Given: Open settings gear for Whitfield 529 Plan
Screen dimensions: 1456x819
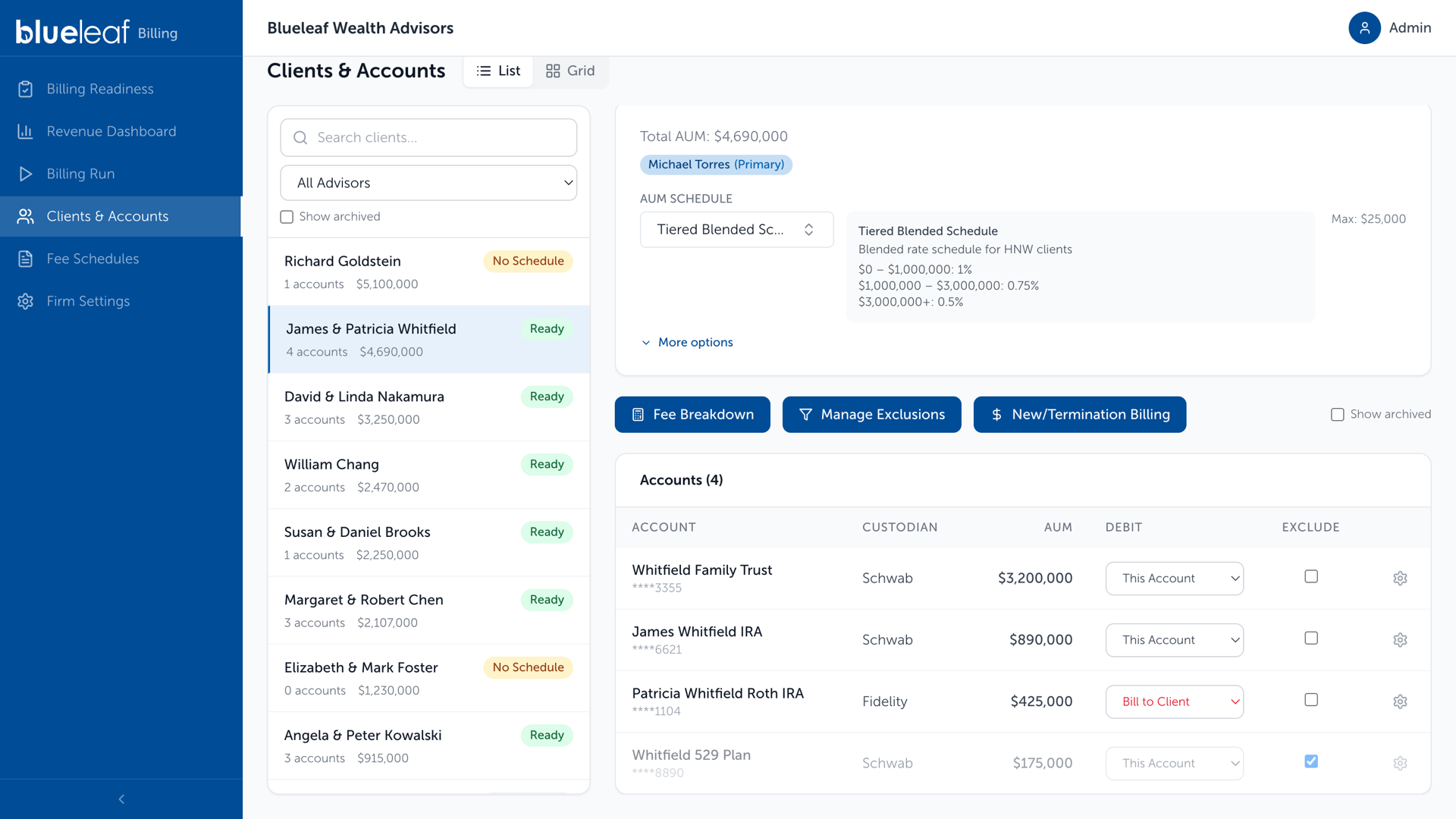Looking at the screenshot, I should click(x=1400, y=763).
